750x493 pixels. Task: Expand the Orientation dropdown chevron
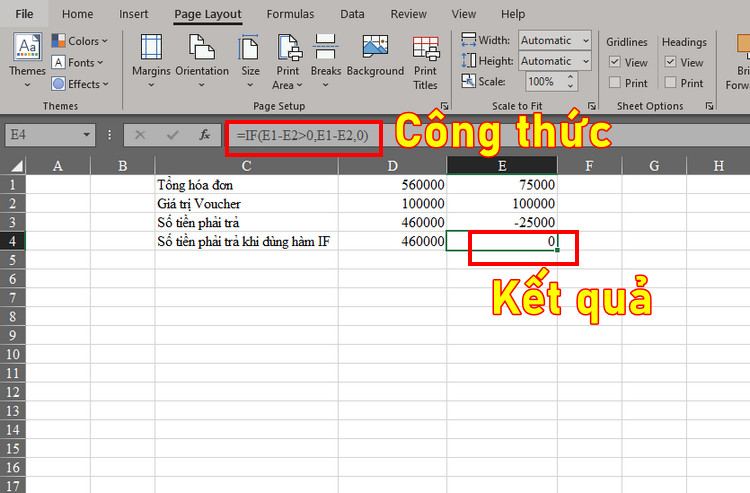click(202, 85)
